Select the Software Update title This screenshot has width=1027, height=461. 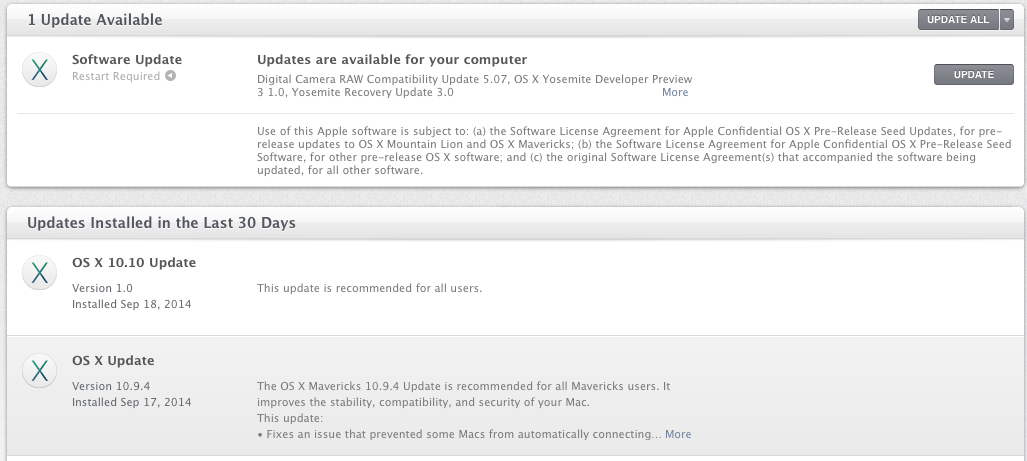[127, 60]
